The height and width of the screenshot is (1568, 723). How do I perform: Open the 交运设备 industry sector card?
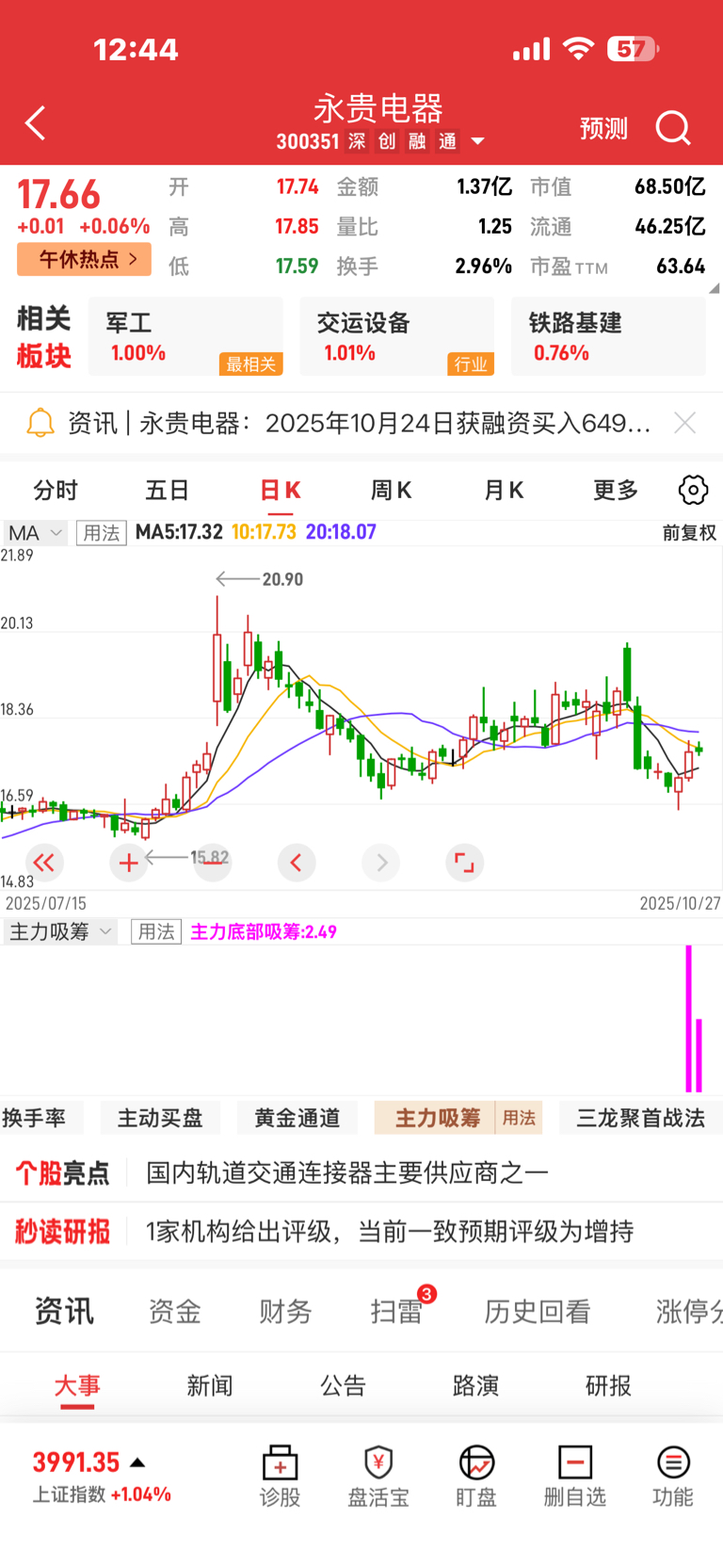pos(396,336)
